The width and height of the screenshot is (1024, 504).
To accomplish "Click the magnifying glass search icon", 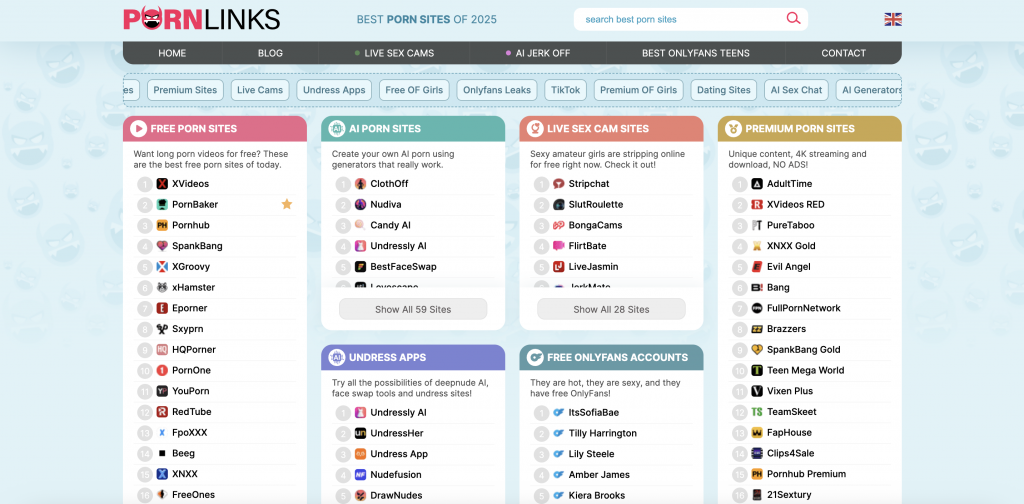I will [793, 19].
